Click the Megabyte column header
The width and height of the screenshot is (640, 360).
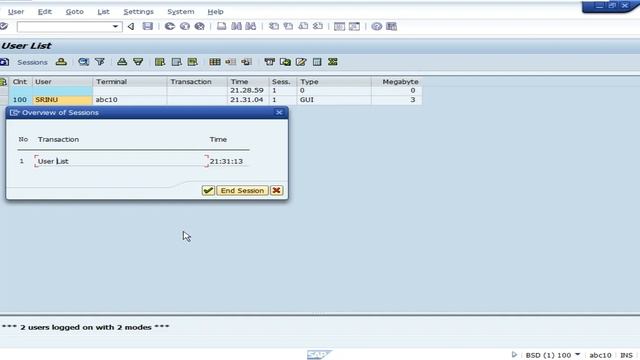(x=396, y=82)
